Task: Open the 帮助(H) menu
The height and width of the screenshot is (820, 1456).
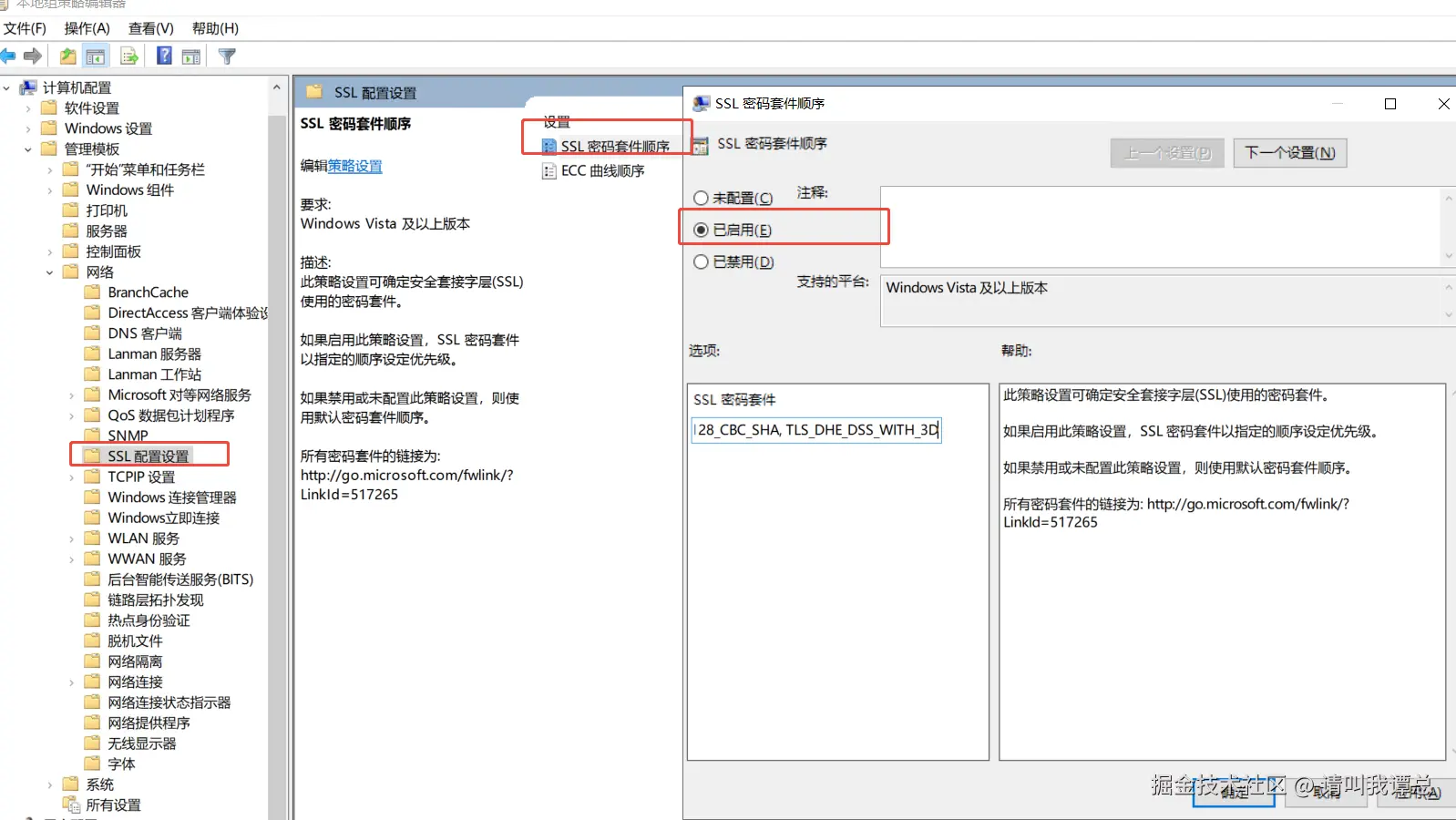Action: click(215, 28)
